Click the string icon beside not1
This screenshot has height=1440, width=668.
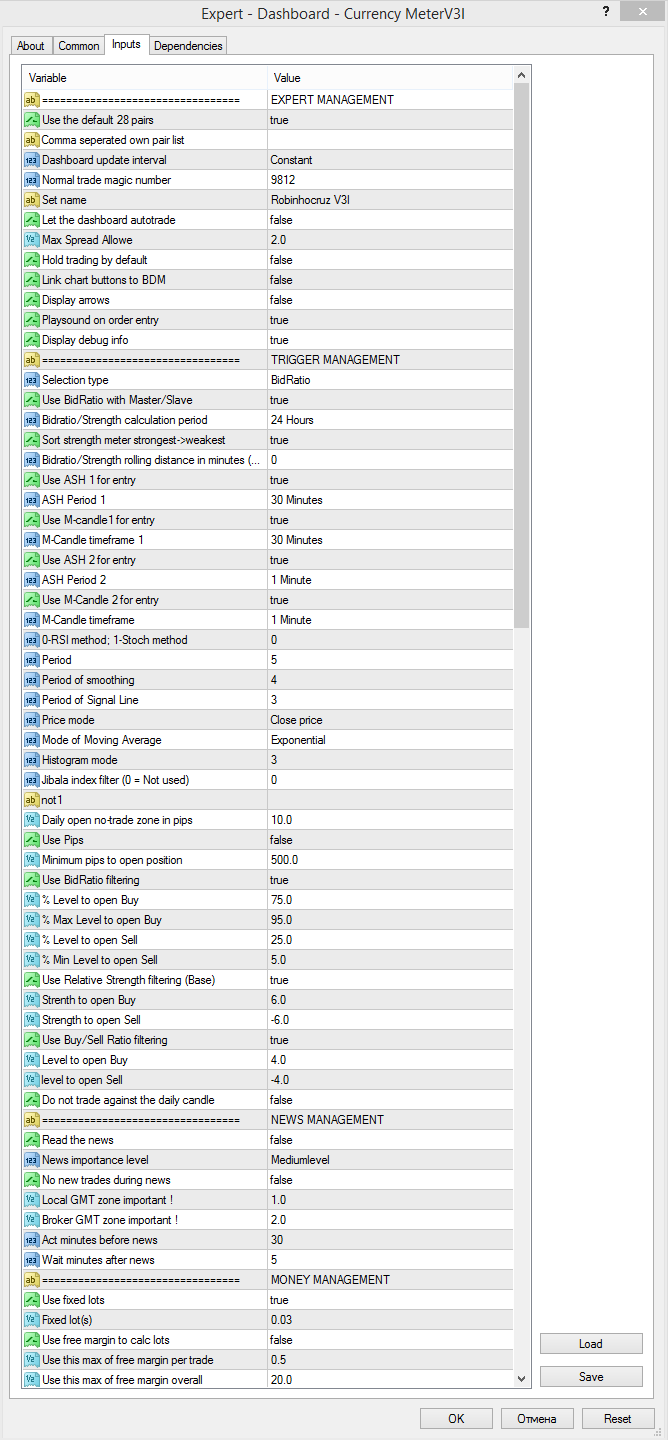[x=31, y=800]
